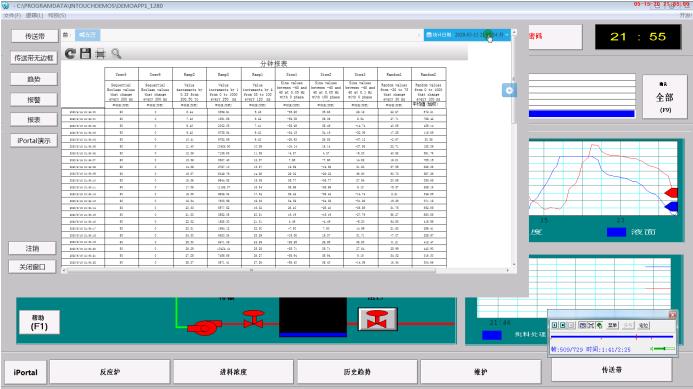
Task: Click the red valve symbol on the pipeline
Action: point(253,319)
